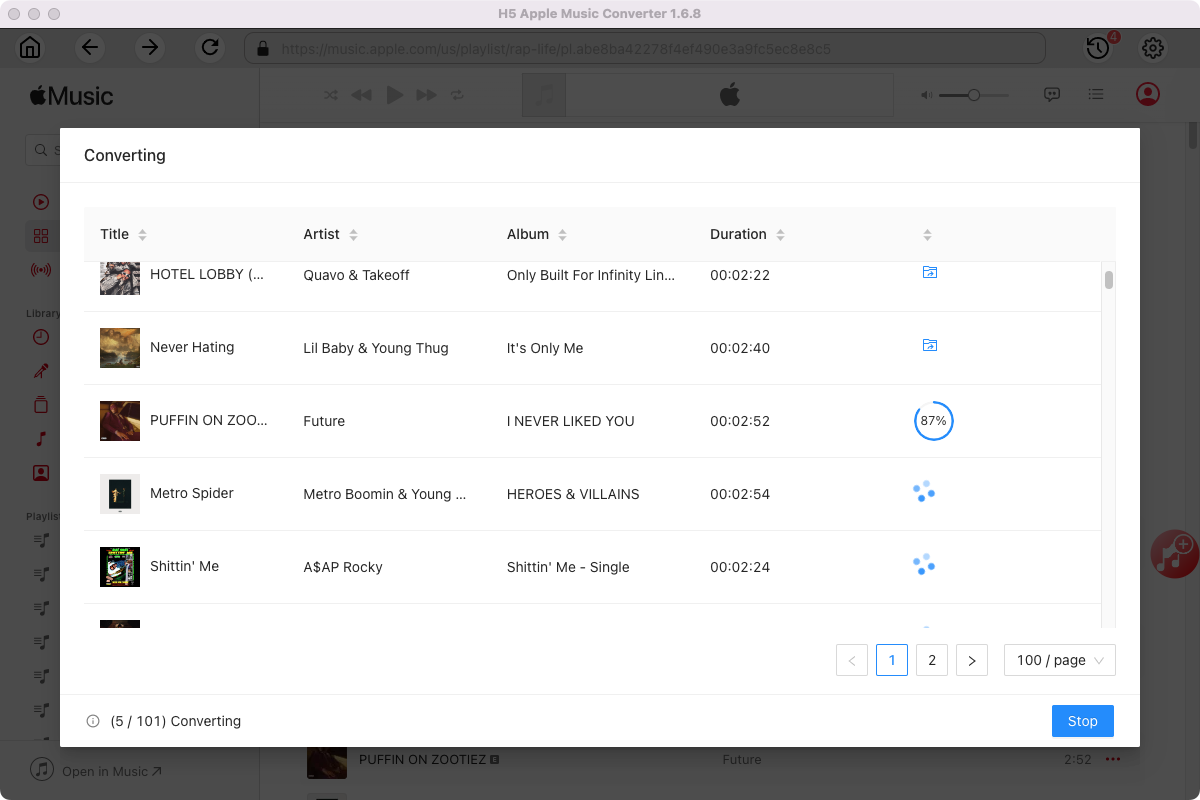Click the I NEVER LIKED YOU album

point(571,421)
